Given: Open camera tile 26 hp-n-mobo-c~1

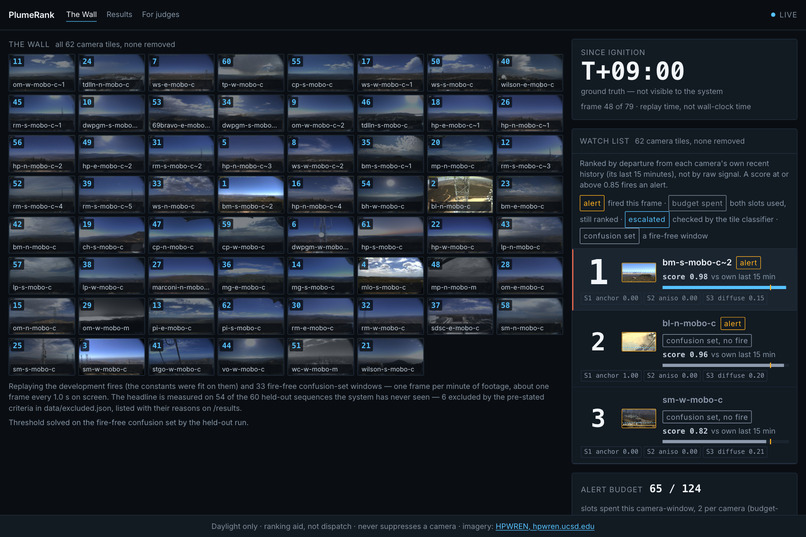Looking at the screenshot, I should pyautogui.click(x=530, y=113).
